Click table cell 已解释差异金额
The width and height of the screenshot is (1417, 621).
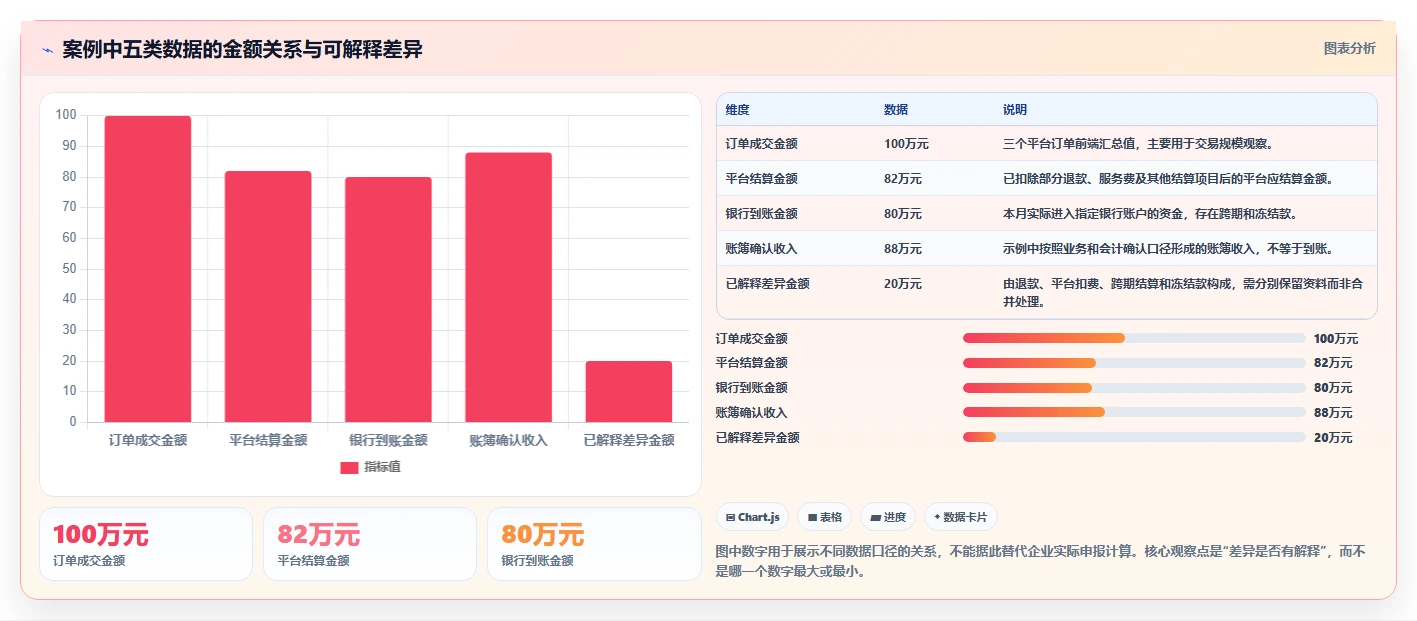[767, 283]
